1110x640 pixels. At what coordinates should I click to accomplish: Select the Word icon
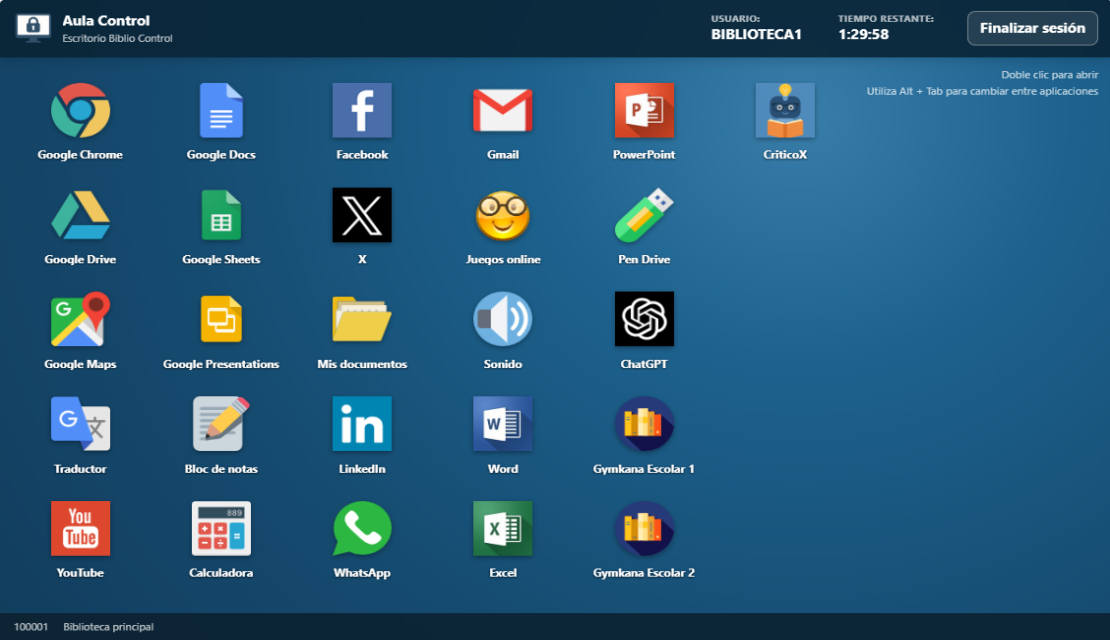(x=503, y=423)
